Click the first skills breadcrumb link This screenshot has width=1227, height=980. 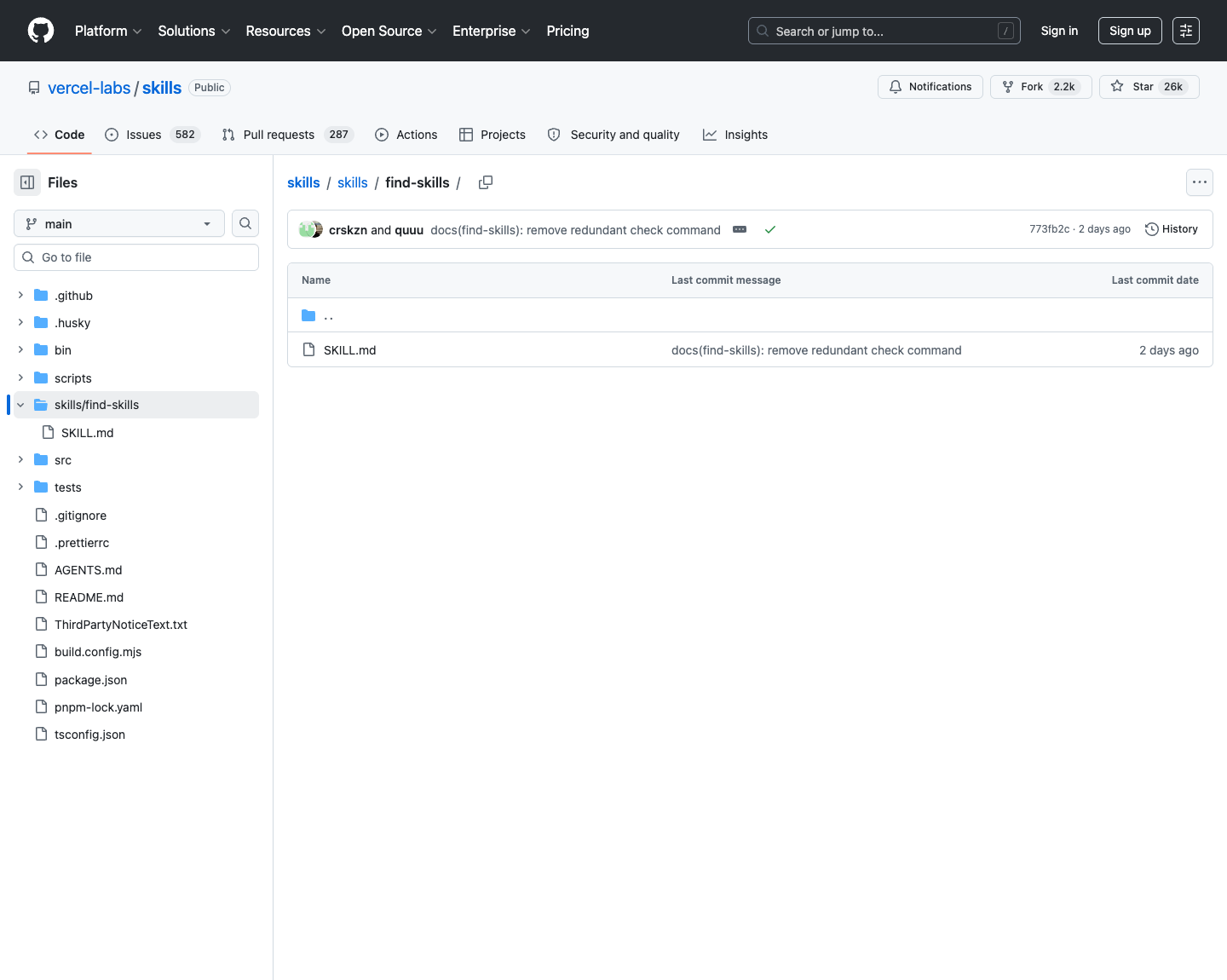[x=303, y=182]
